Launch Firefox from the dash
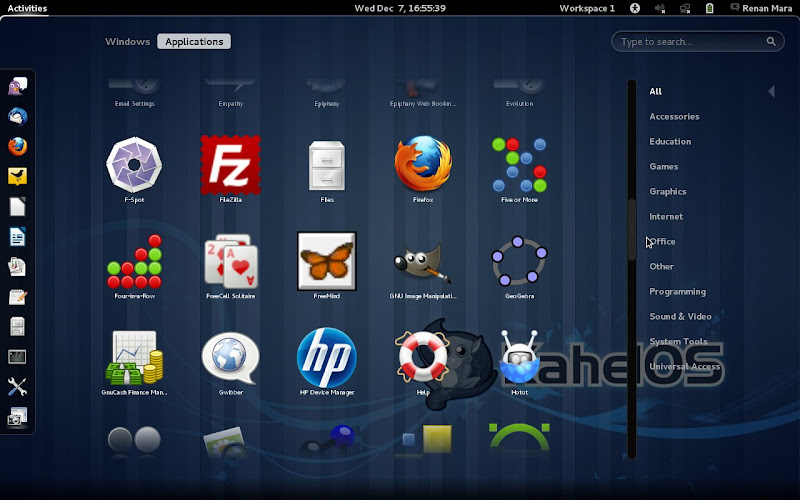 click(17, 146)
